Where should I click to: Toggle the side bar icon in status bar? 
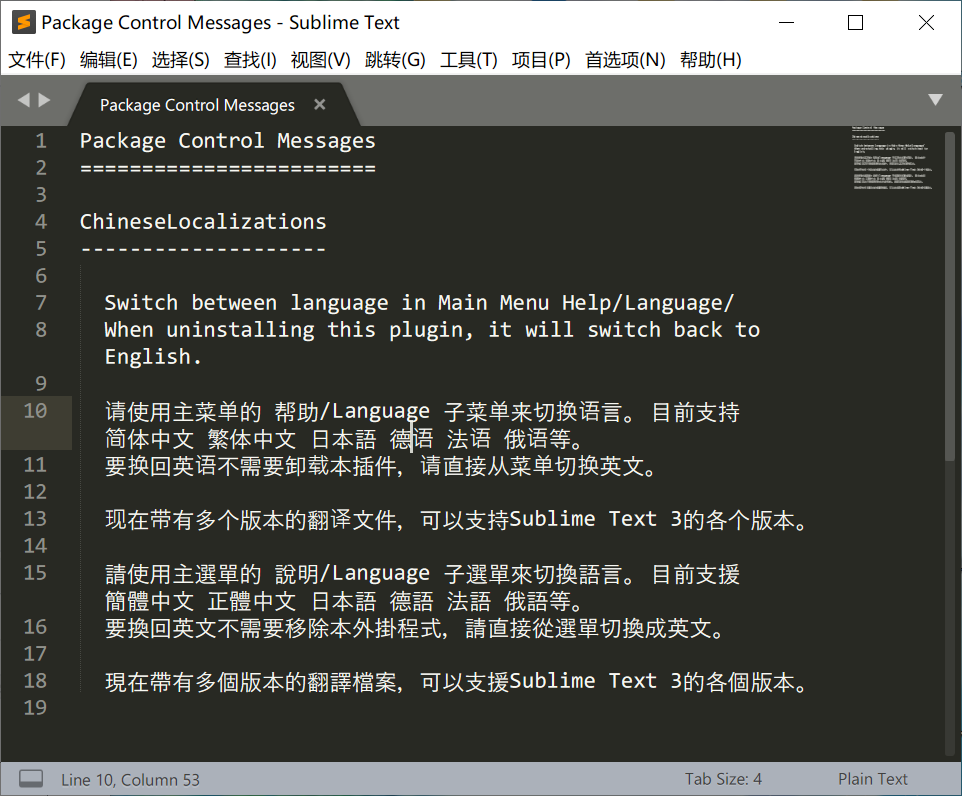pyautogui.click(x=31, y=779)
